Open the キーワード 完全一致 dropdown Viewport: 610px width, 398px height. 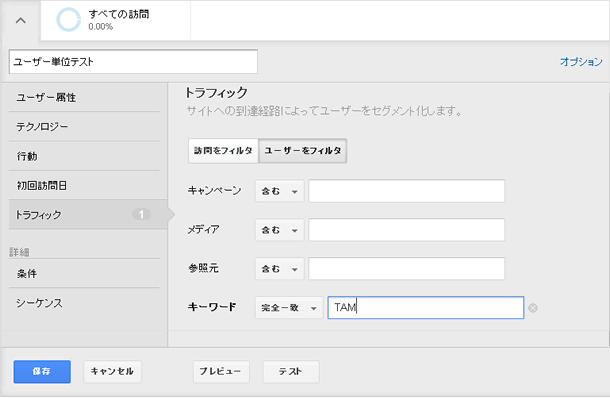click(289, 308)
